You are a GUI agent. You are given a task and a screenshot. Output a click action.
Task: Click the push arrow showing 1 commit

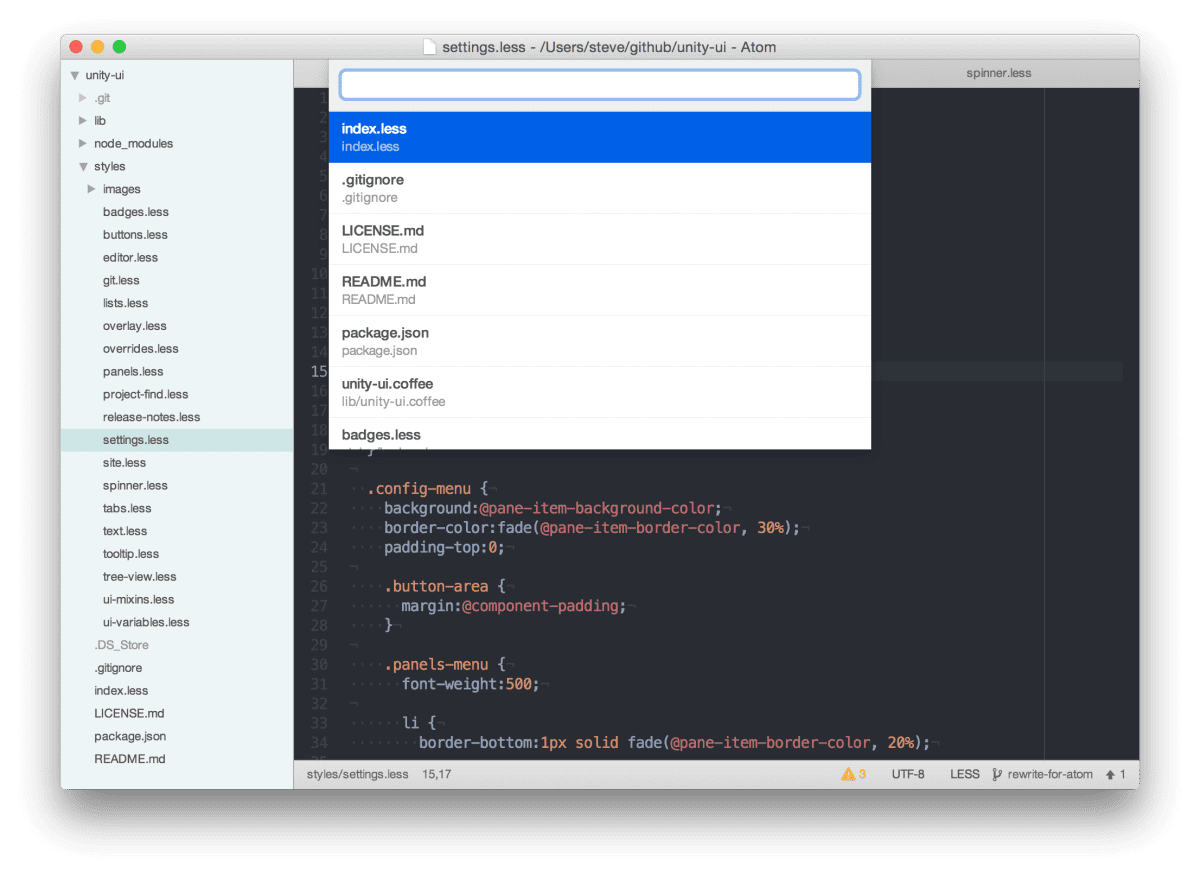click(x=1112, y=773)
